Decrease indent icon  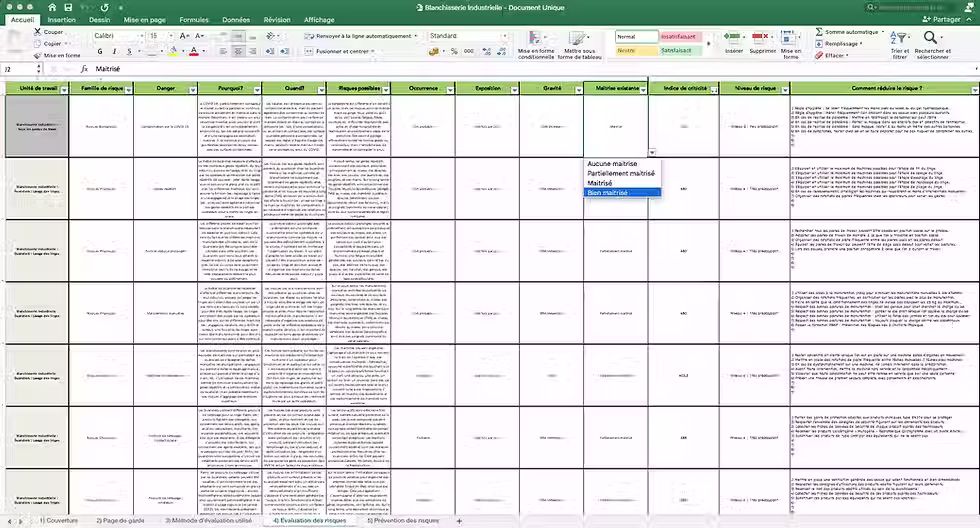coord(270,51)
